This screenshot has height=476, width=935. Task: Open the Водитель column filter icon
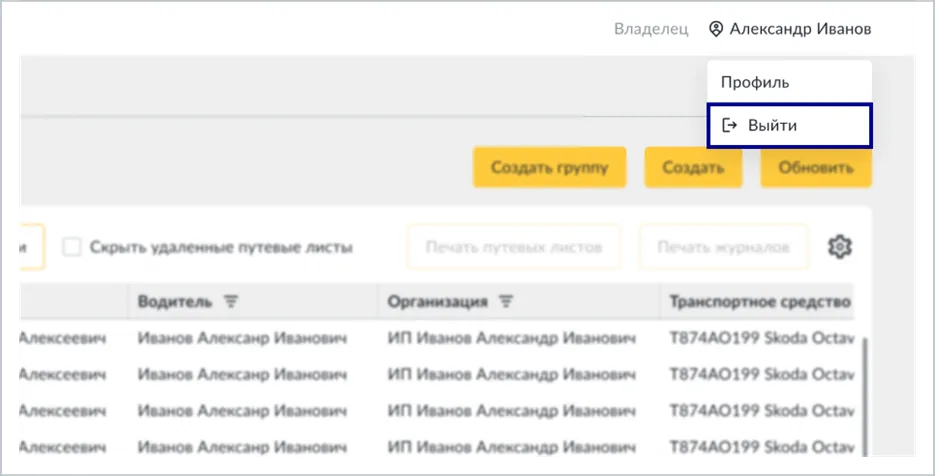tap(231, 302)
